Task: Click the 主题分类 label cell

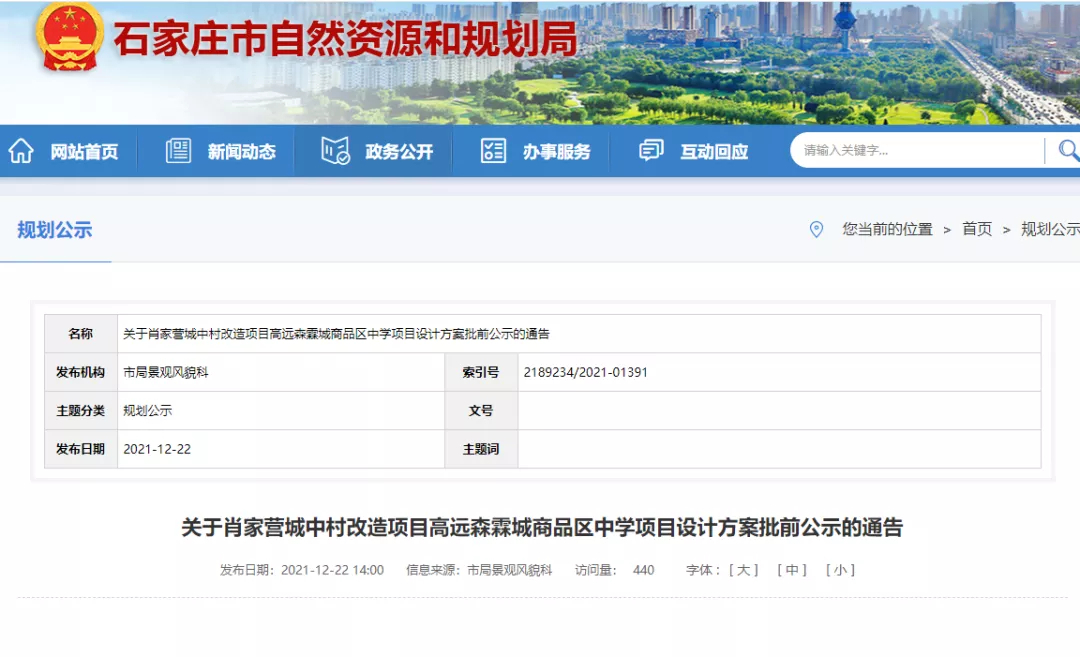Action: tap(81, 411)
